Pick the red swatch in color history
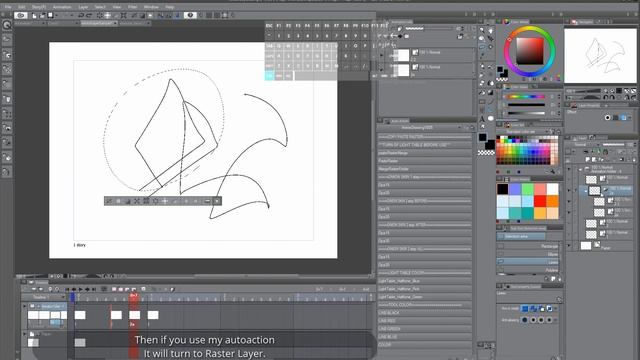This screenshot has width=640, height=360. (x=540, y=201)
